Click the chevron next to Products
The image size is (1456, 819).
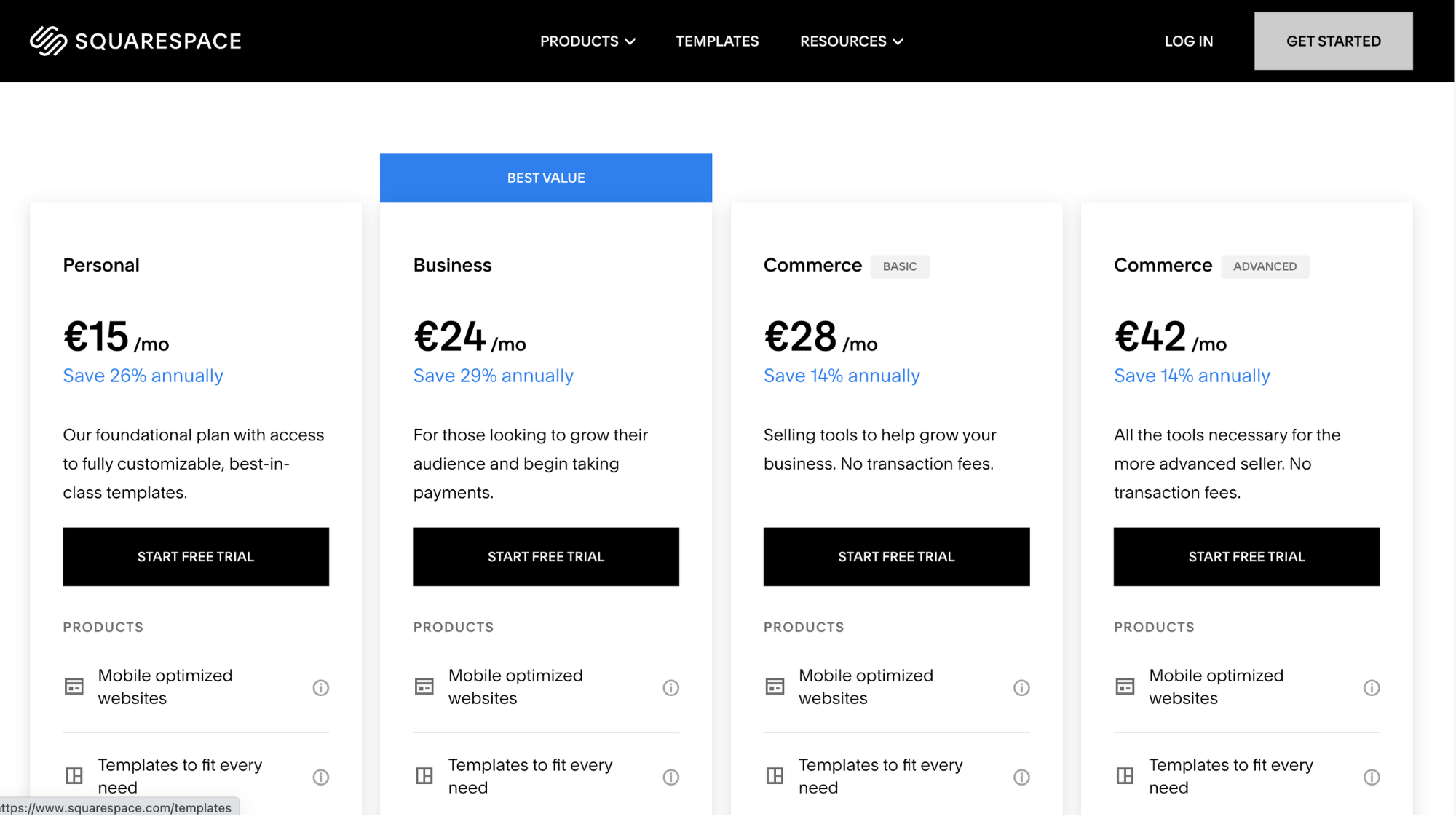(630, 41)
